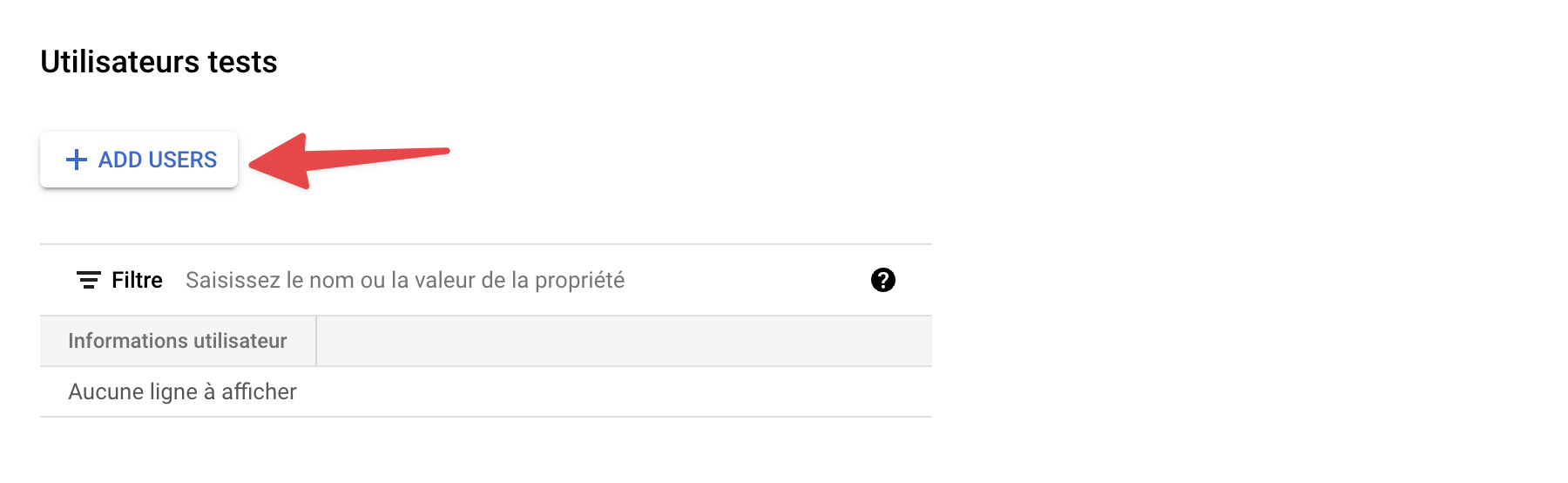Click the word USERS on the button
Viewport: 1568px width, 483px height.
pyautogui.click(x=182, y=160)
